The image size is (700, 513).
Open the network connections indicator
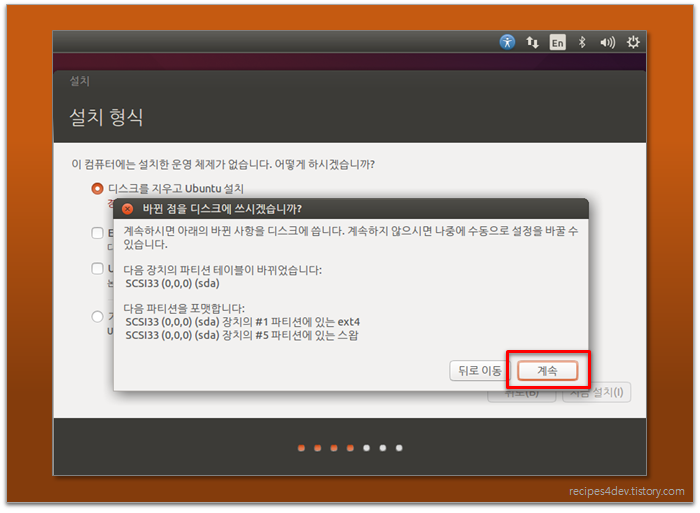point(532,42)
